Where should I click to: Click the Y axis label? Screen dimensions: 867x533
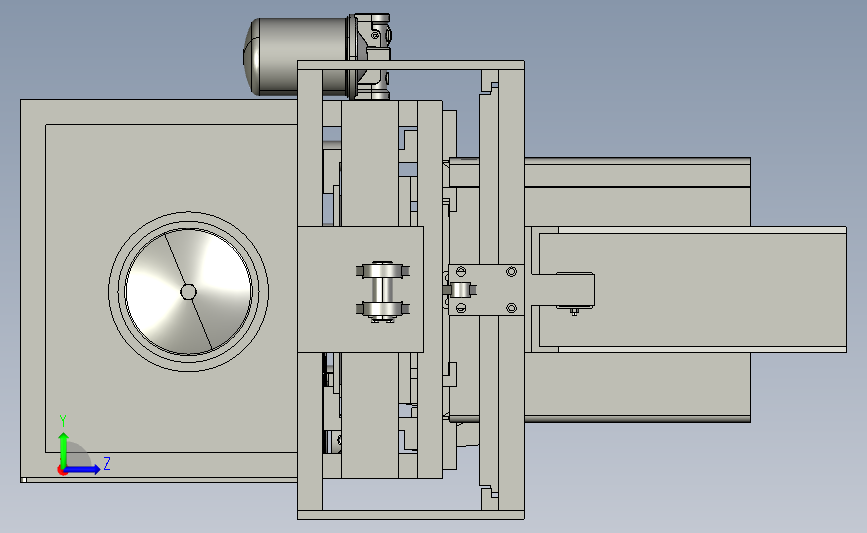[63, 422]
